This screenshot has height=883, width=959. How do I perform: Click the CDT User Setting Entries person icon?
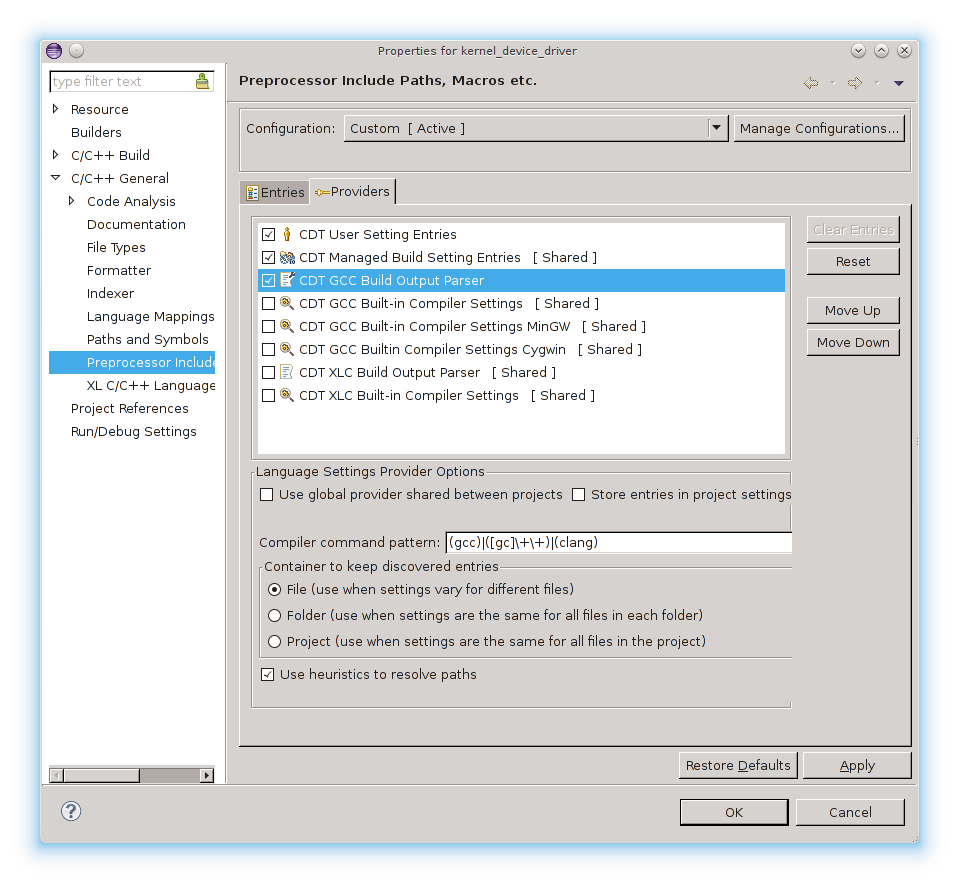pyautogui.click(x=287, y=234)
